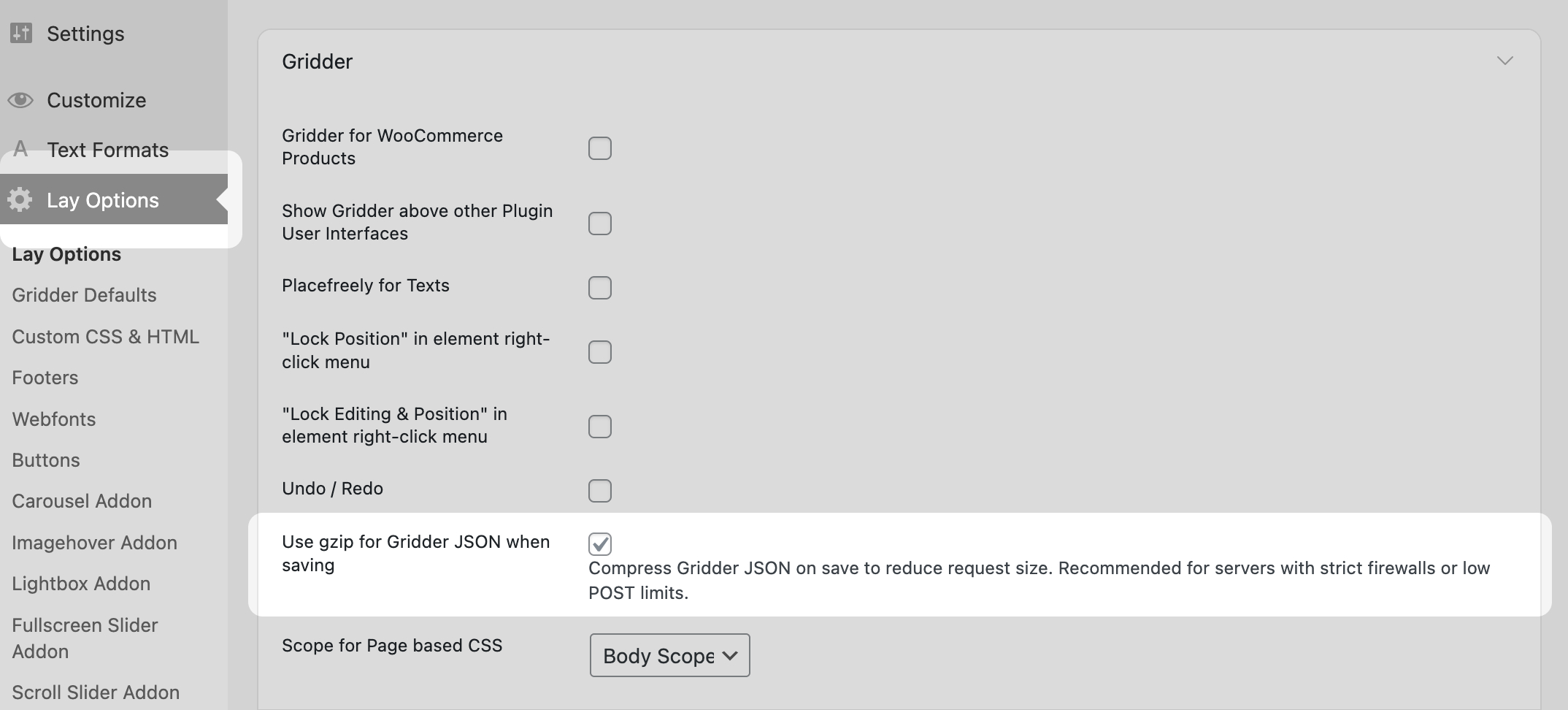Image resolution: width=1568 pixels, height=710 pixels.
Task: Click the Settings icon in sidebar
Action: (x=20, y=32)
